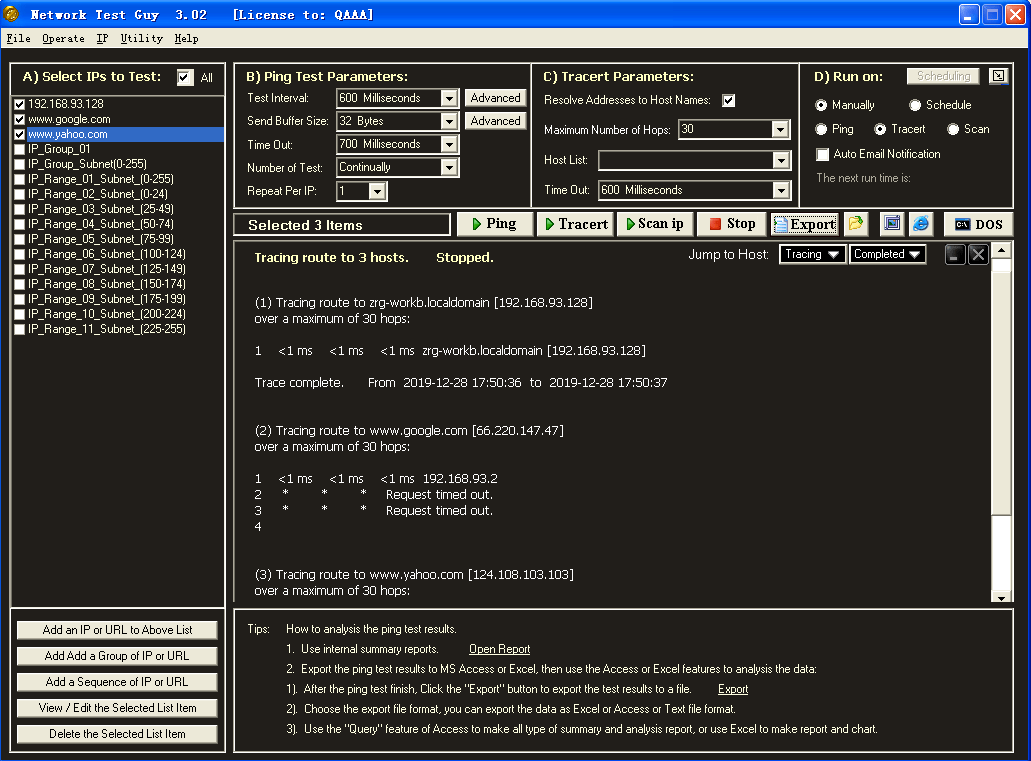Open the Operate menu
The height and width of the screenshot is (761, 1031).
click(x=63, y=39)
